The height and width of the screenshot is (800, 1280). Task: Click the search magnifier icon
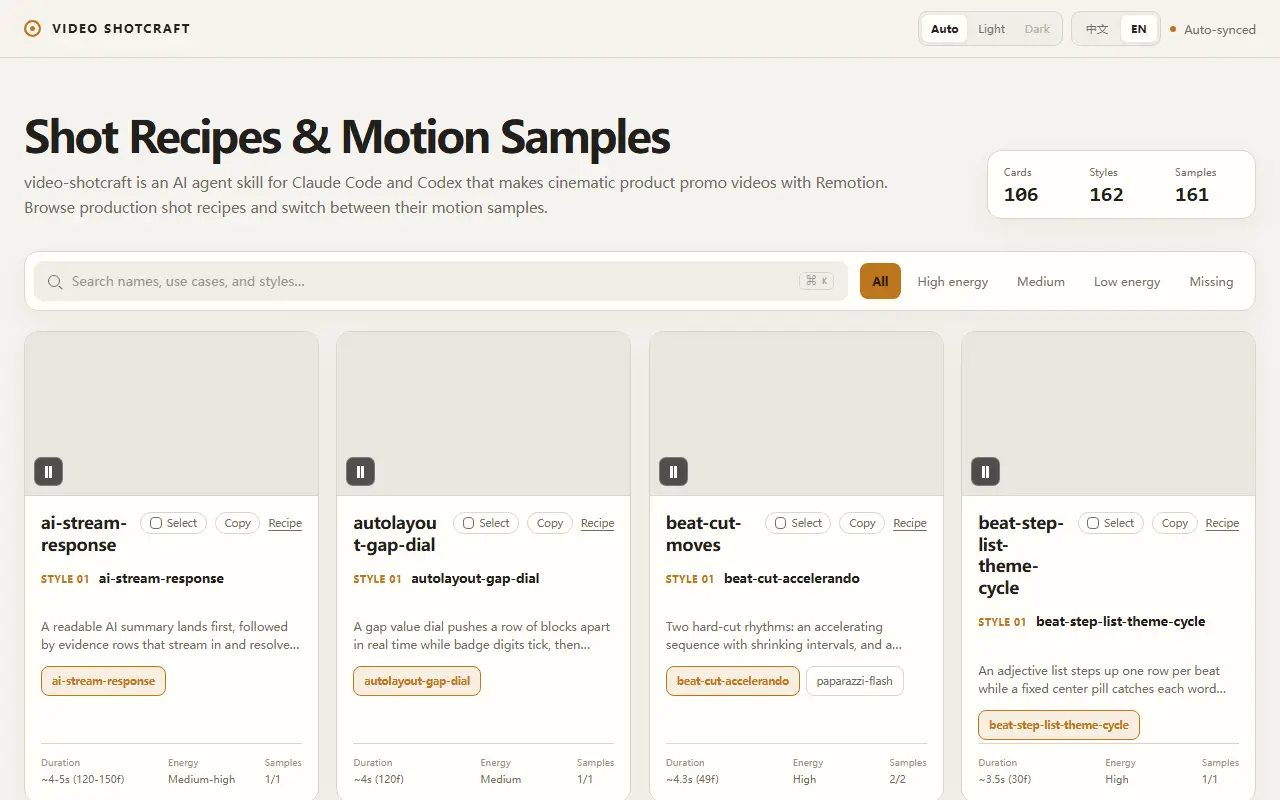click(x=55, y=282)
